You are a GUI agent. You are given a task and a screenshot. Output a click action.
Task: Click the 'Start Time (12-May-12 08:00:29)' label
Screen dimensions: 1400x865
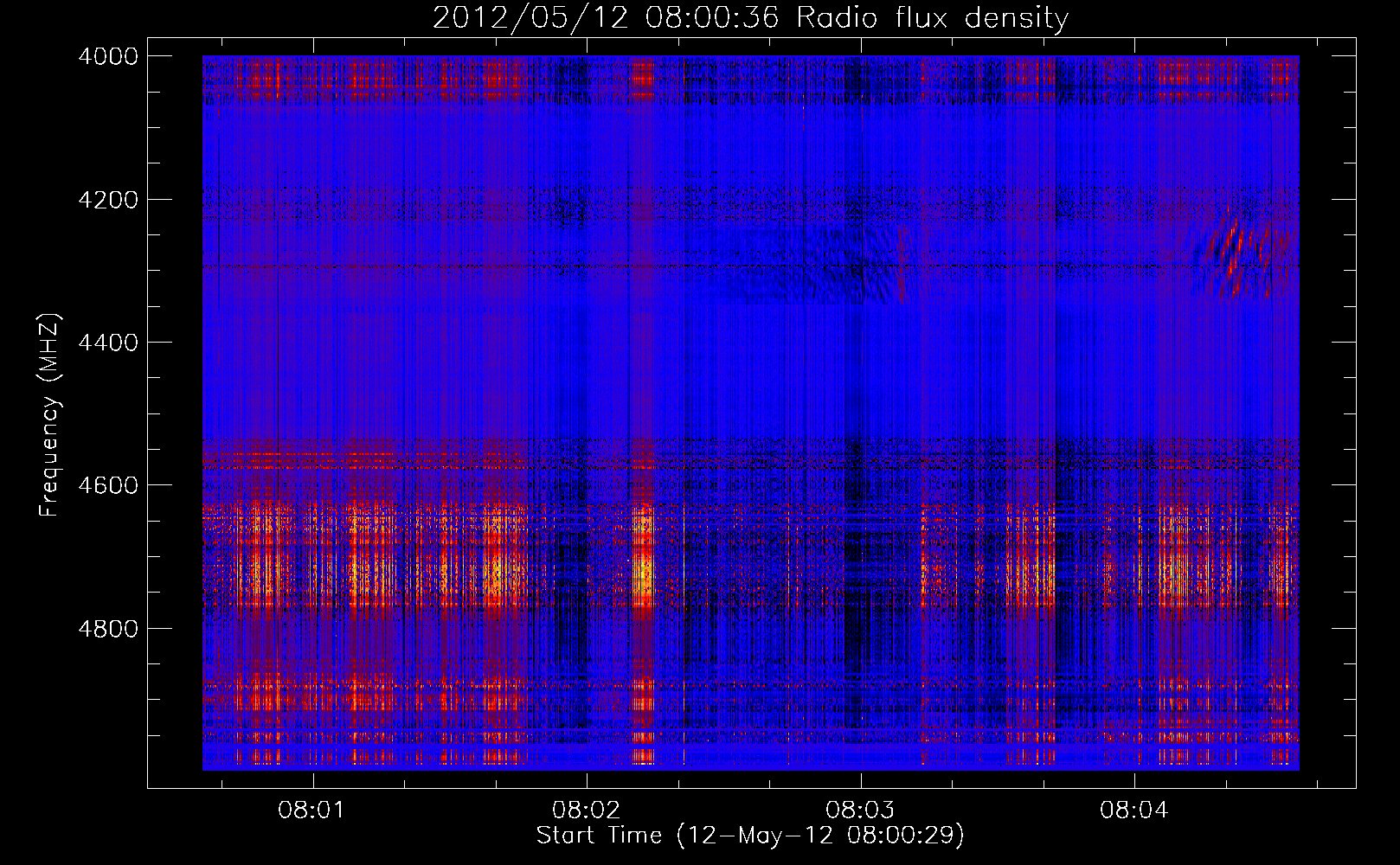(750, 836)
